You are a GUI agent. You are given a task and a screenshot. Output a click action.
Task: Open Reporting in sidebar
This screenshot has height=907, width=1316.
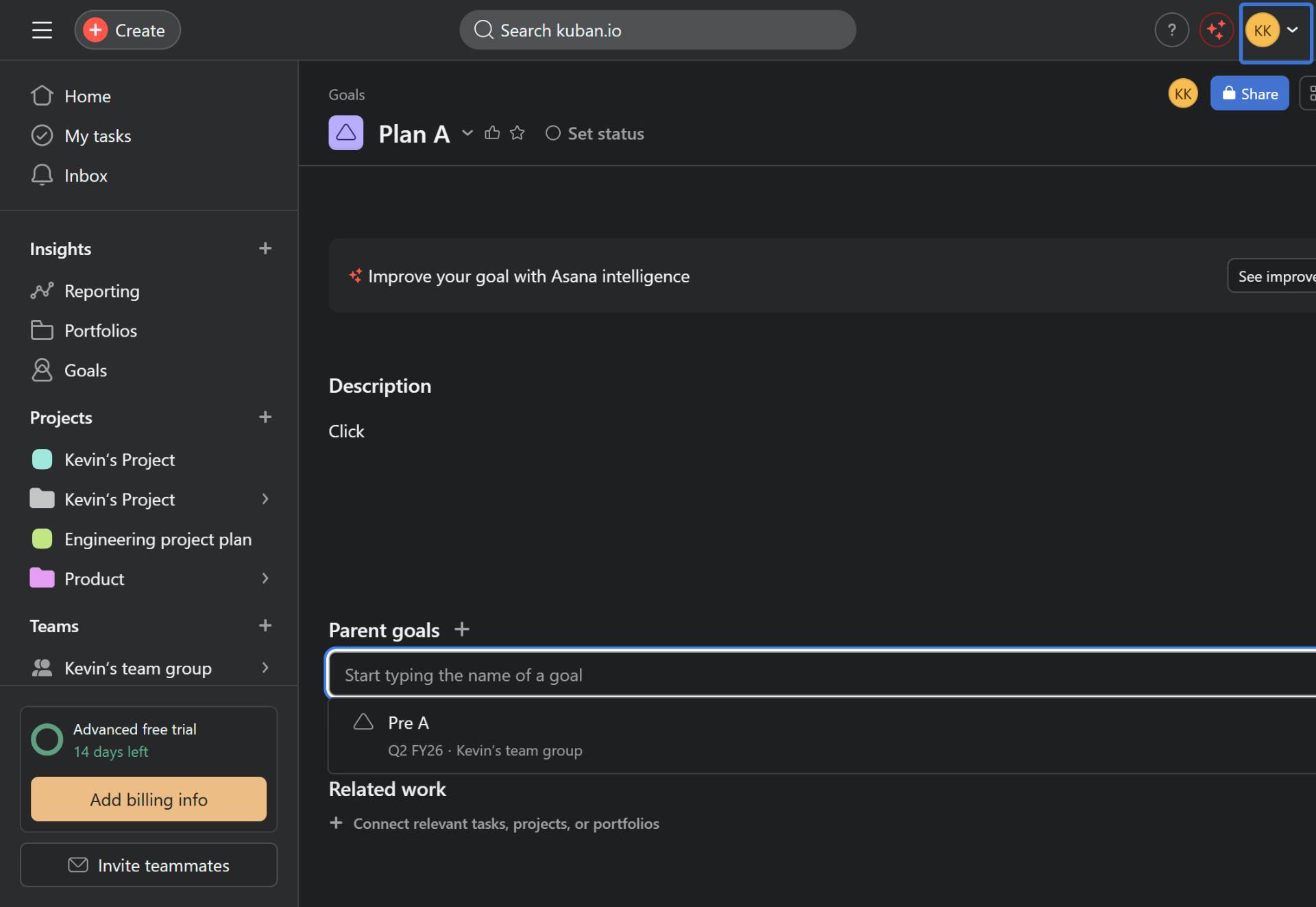click(101, 291)
